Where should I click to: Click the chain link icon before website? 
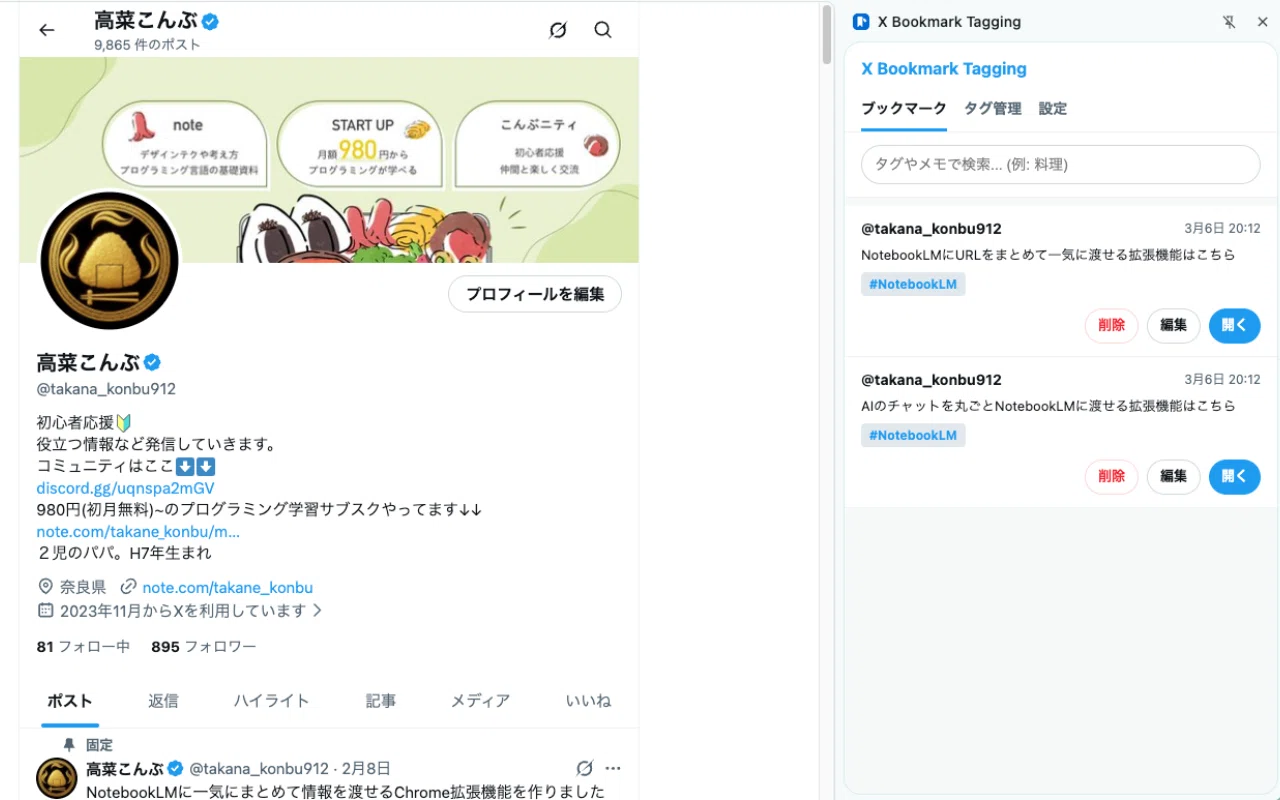pos(128,587)
